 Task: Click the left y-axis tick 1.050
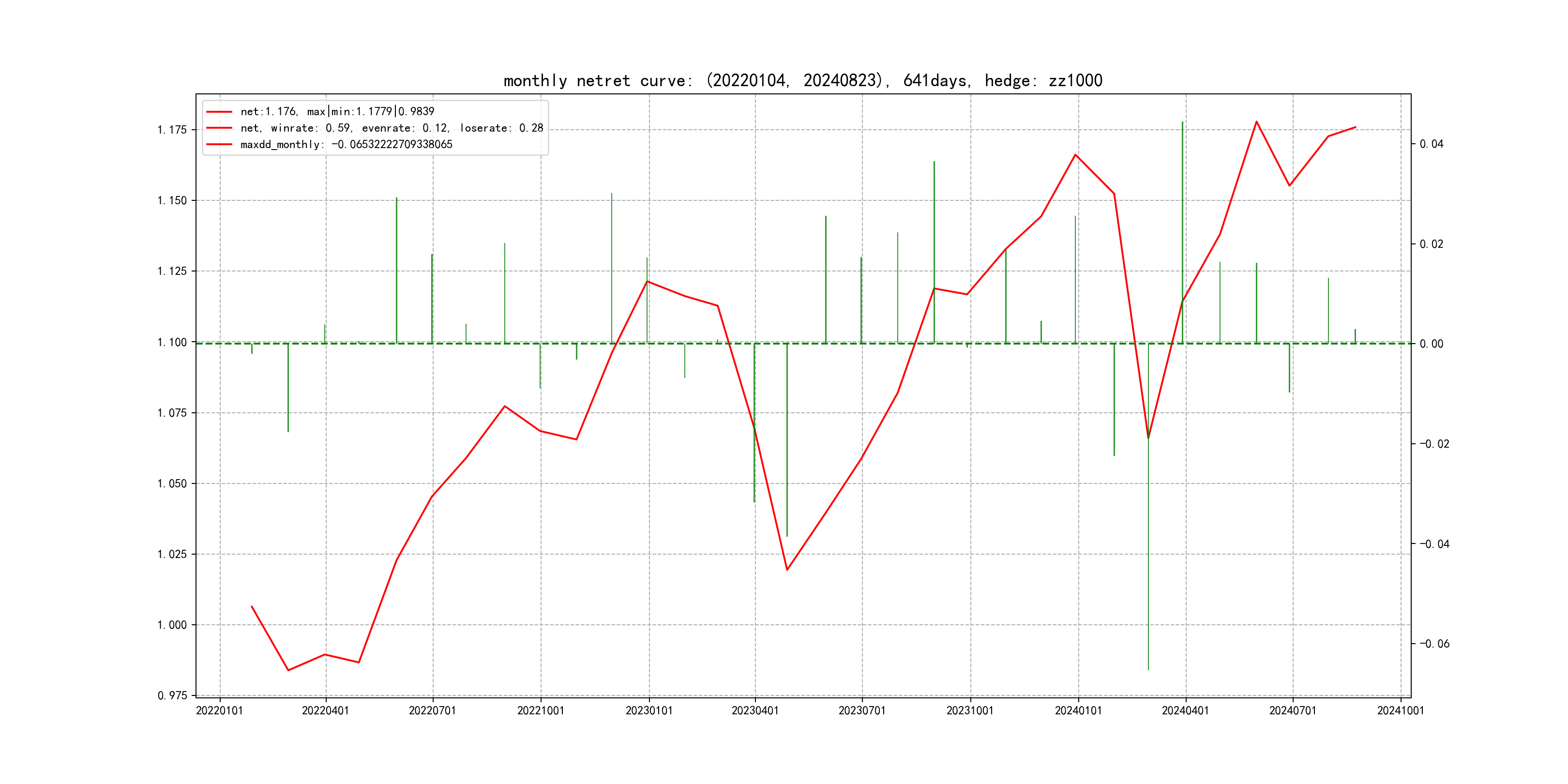coord(172,483)
